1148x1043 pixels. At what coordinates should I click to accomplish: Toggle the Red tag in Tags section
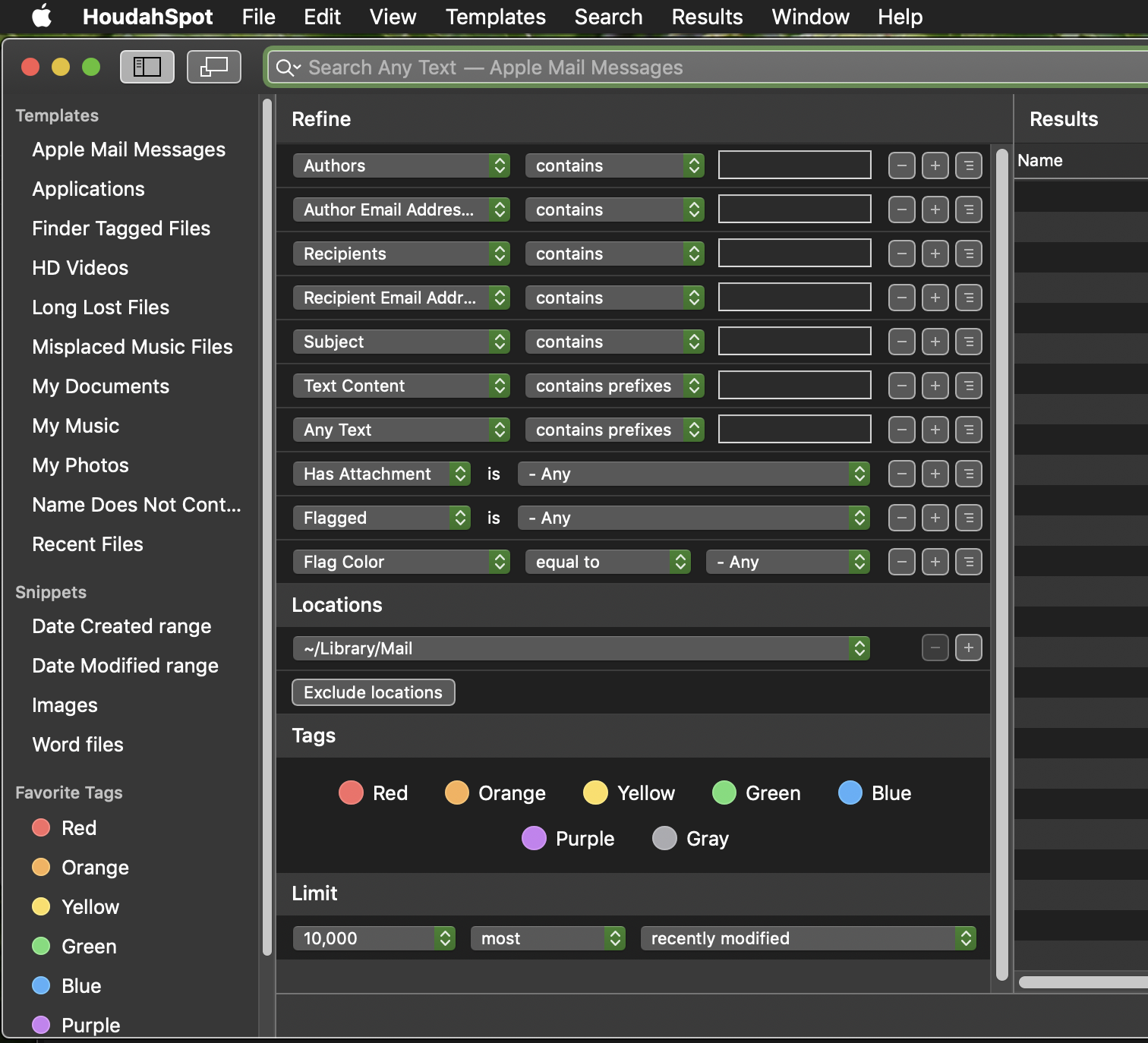click(373, 792)
